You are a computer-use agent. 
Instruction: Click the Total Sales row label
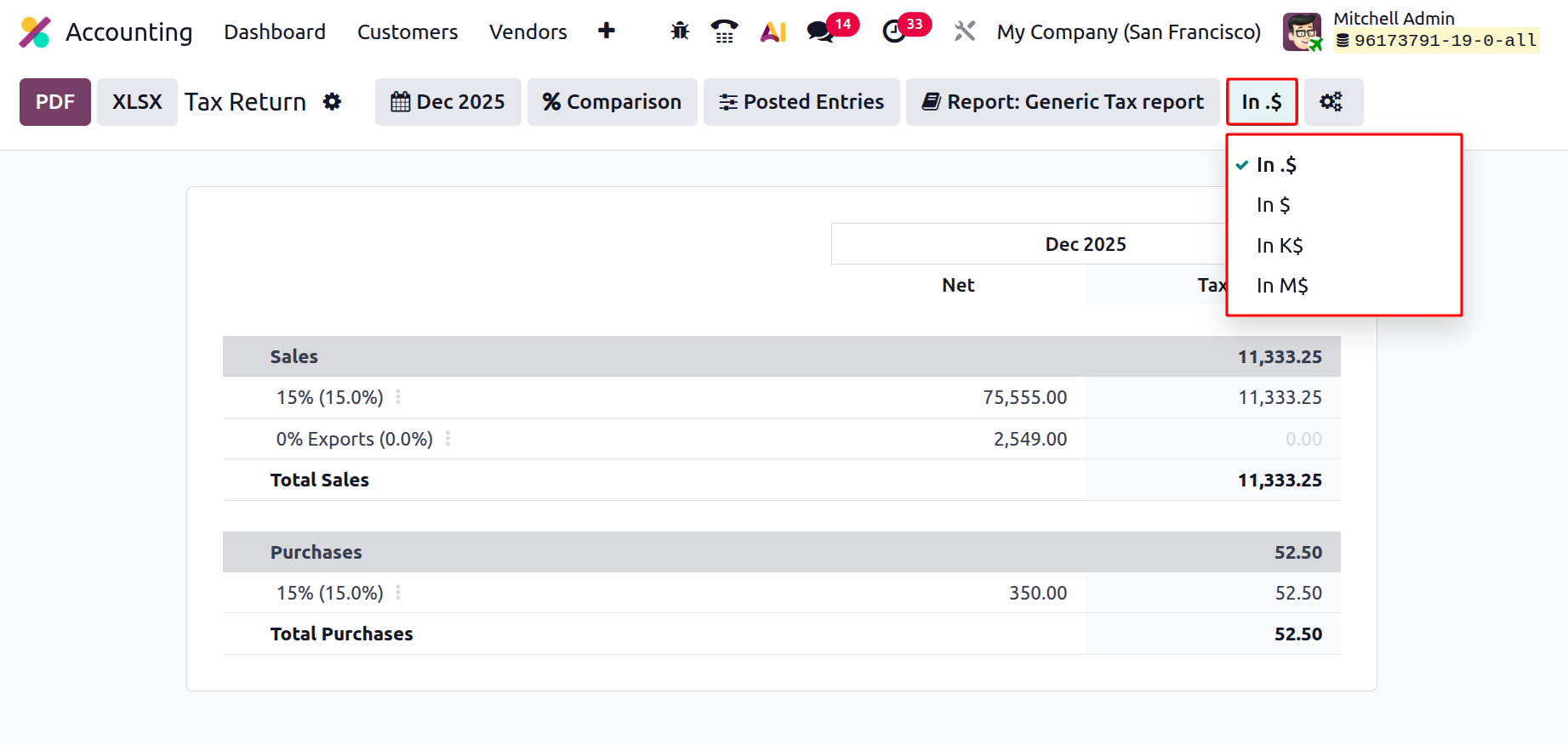pos(319,480)
